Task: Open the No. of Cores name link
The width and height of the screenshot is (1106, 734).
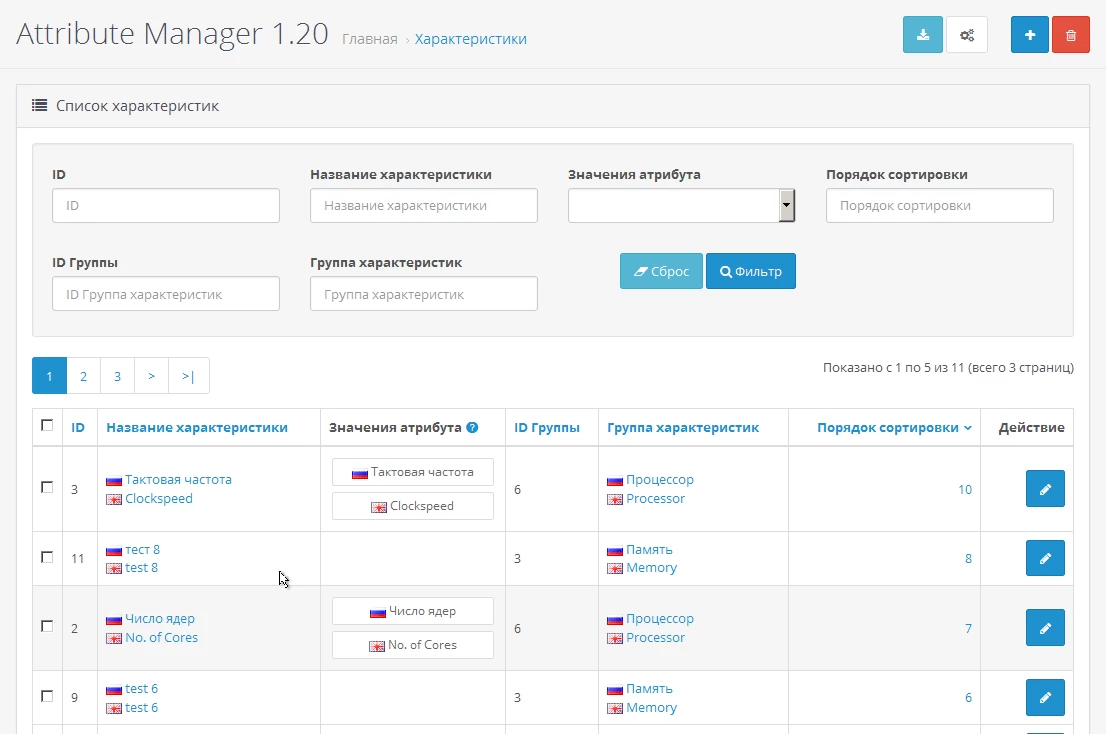Action: click(x=162, y=637)
